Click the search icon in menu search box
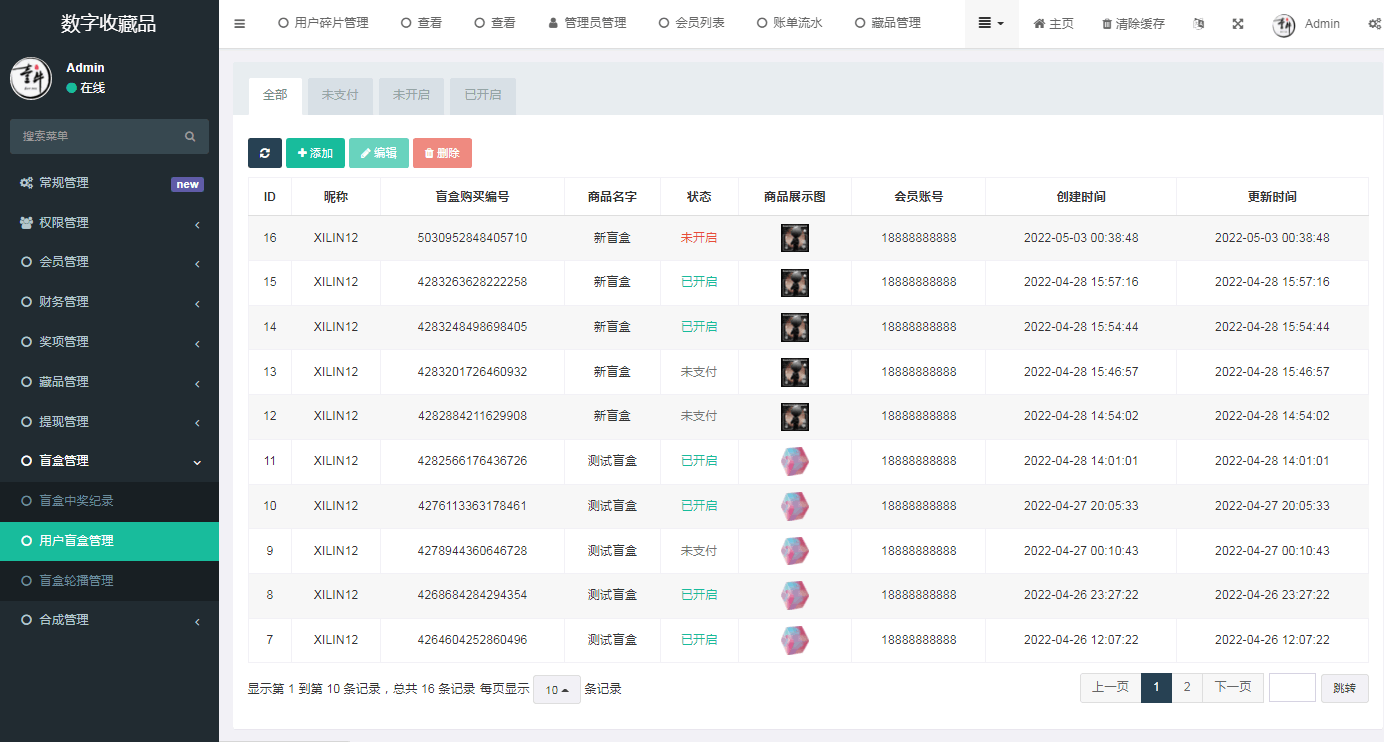Image resolution: width=1384 pixels, height=742 pixels. coord(190,136)
